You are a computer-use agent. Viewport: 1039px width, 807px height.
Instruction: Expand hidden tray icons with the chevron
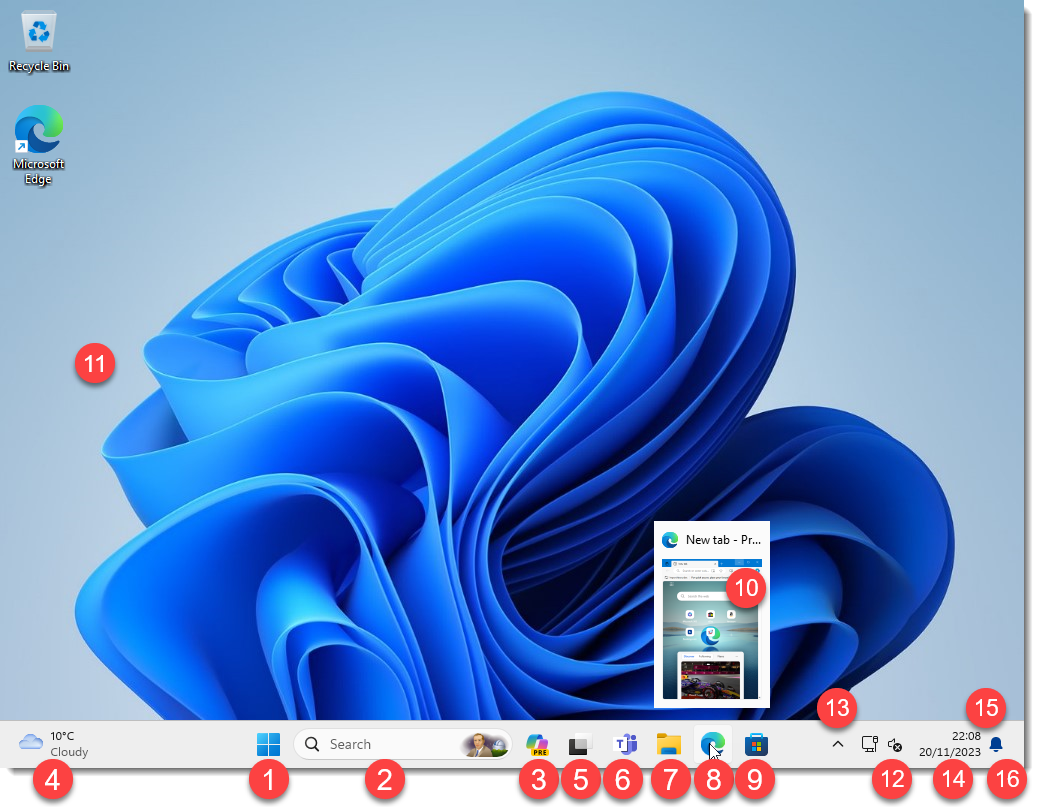(x=838, y=744)
